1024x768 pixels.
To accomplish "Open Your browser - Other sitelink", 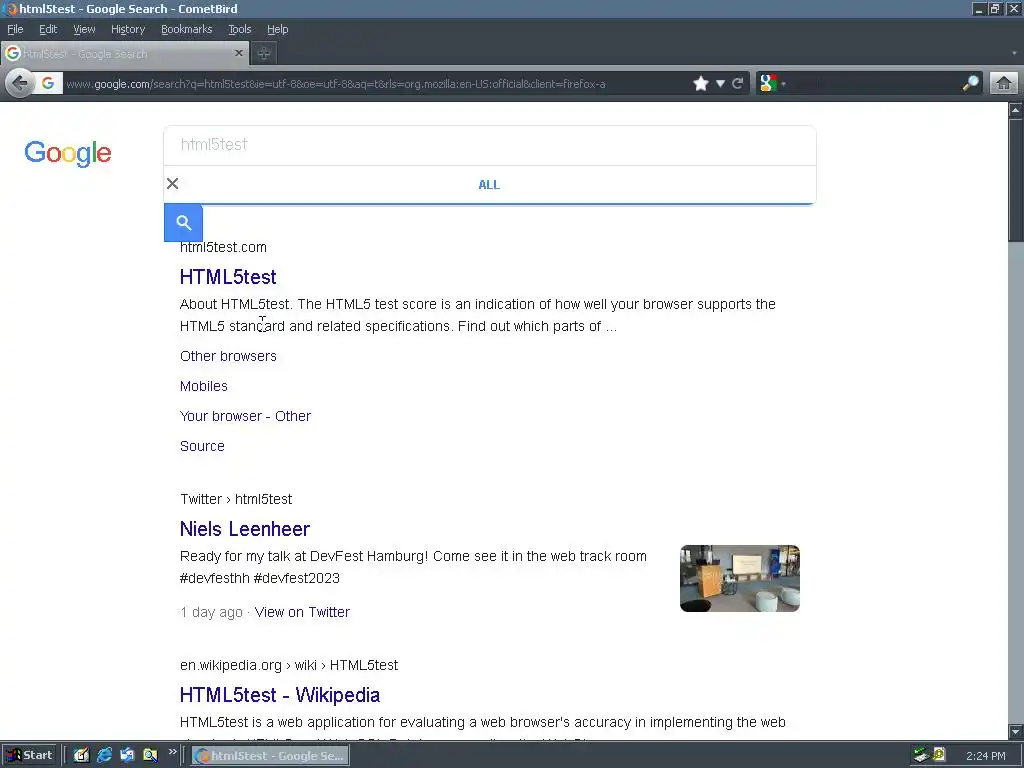I will click(246, 416).
